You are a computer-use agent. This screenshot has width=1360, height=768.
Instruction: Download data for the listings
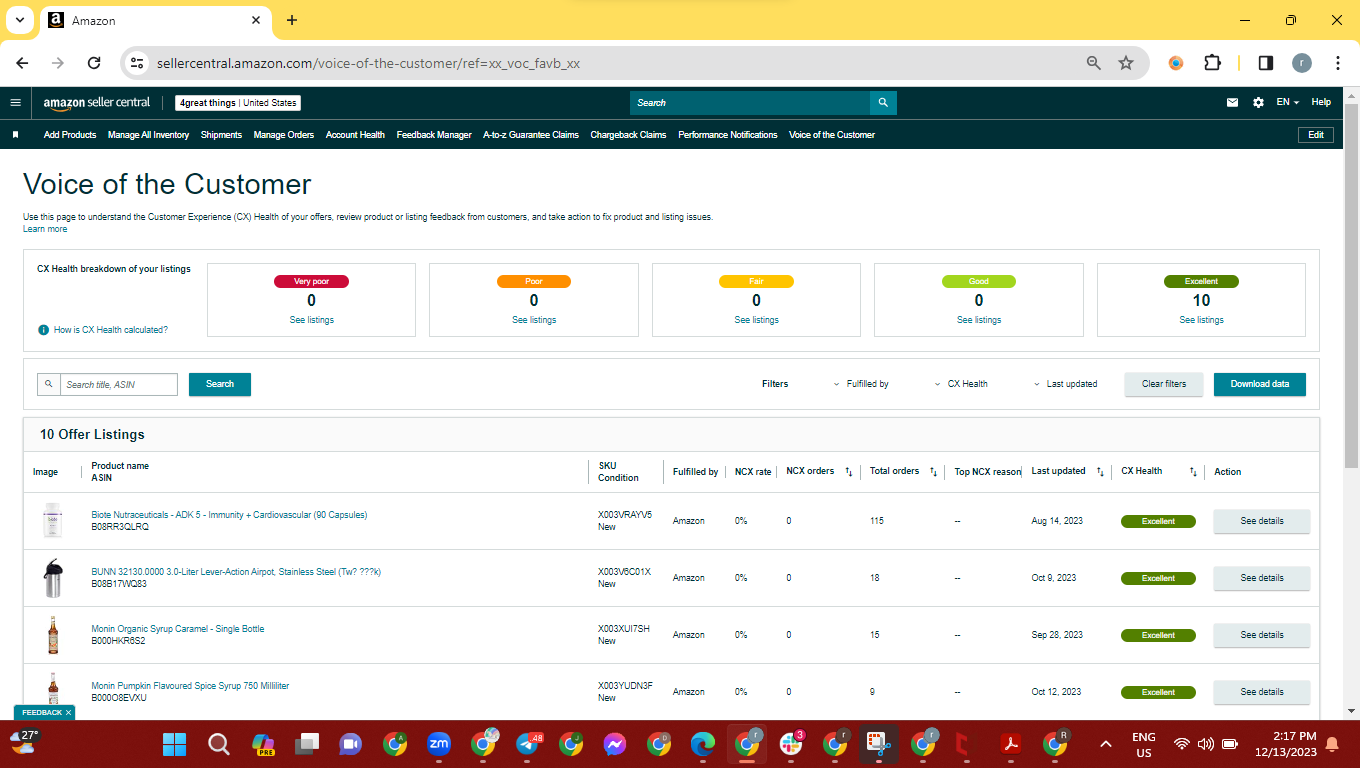click(1260, 384)
